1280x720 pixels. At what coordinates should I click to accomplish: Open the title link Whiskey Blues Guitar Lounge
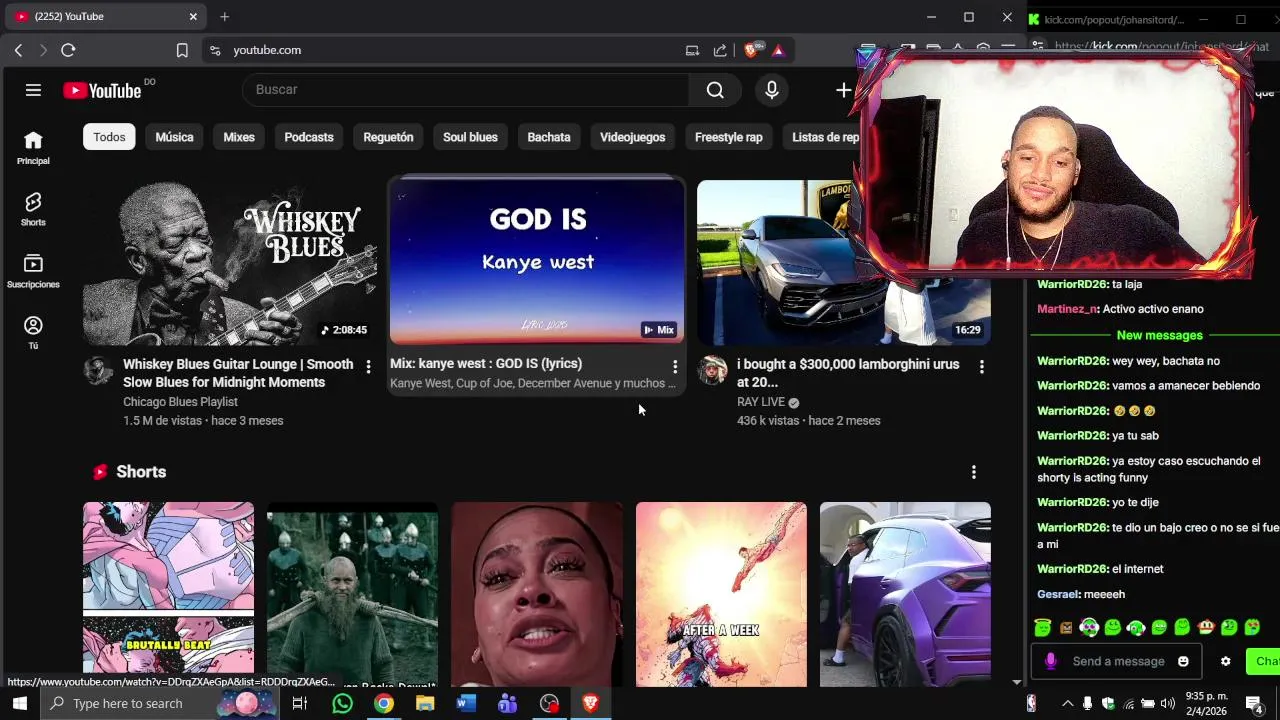pos(238,373)
